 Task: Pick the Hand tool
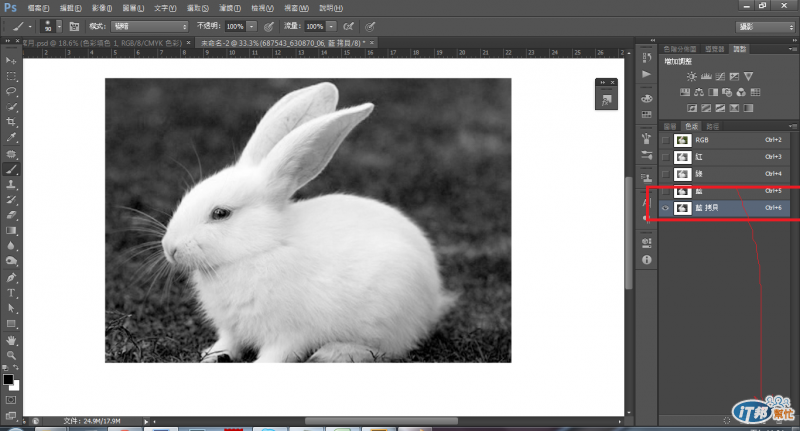pyautogui.click(x=11, y=340)
